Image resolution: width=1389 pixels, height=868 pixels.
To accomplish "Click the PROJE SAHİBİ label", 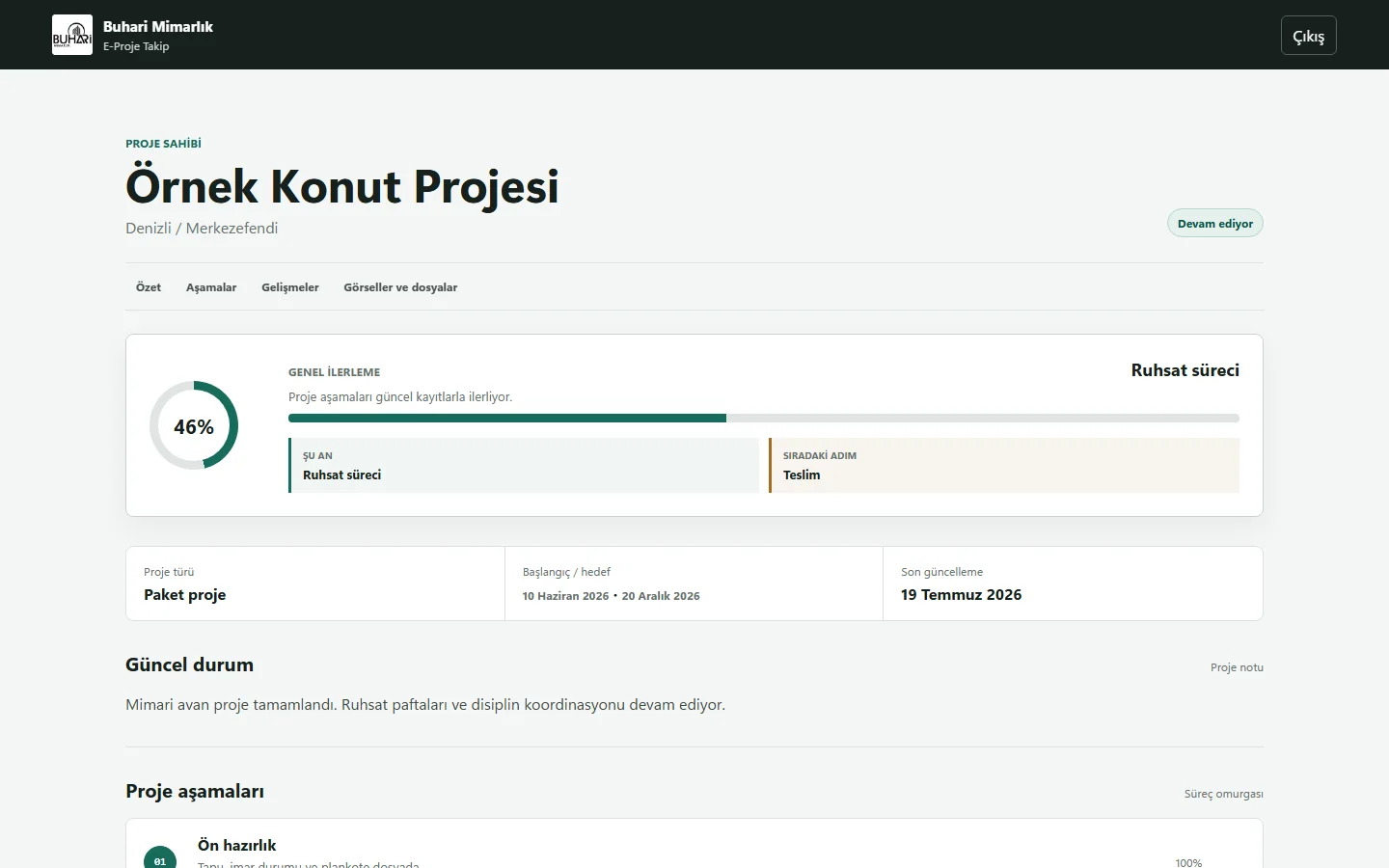I will [163, 144].
